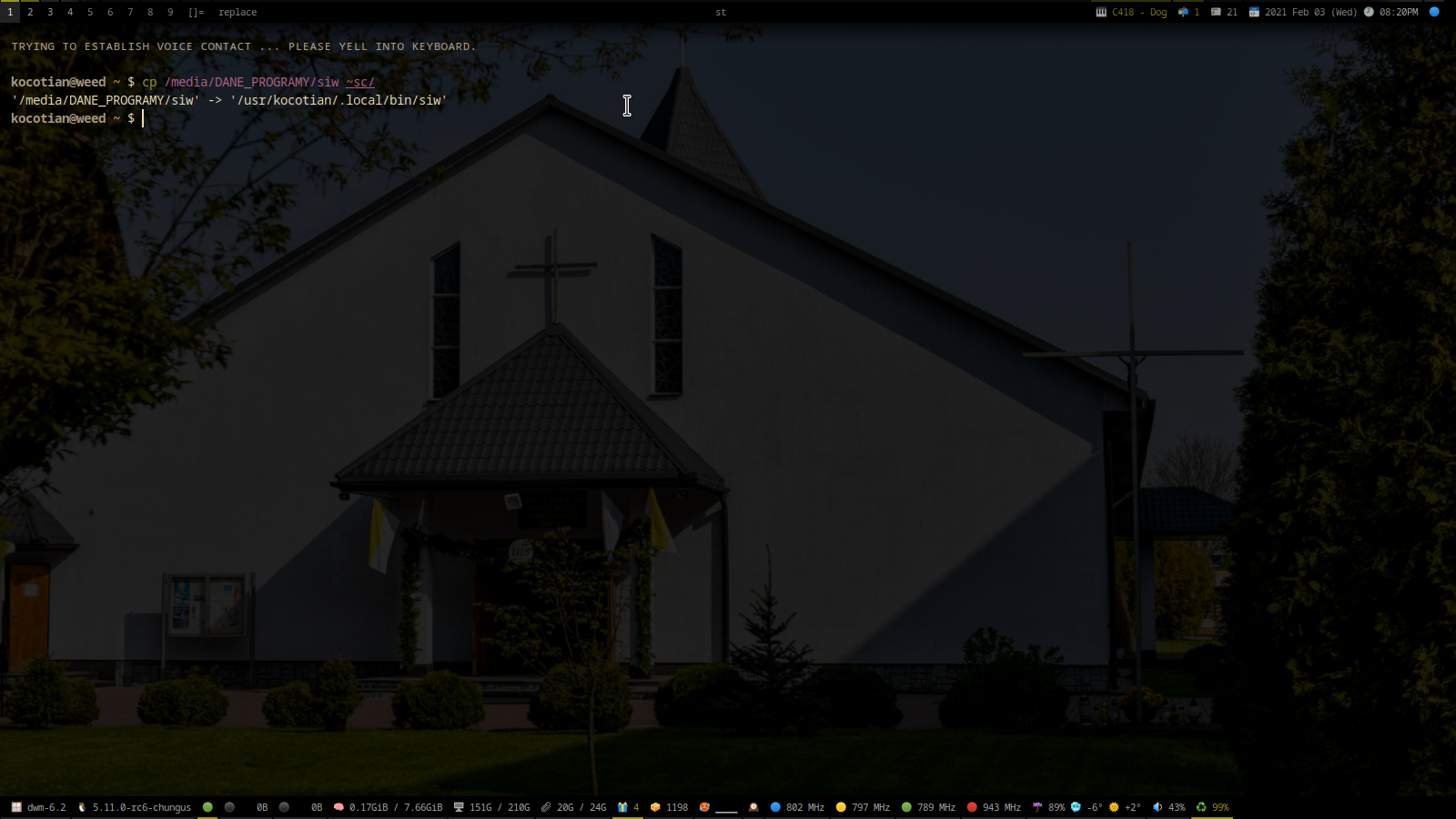This screenshot has width=1456, height=819.
Task: Click the calendar icon beside the date
Action: click(x=1254, y=12)
